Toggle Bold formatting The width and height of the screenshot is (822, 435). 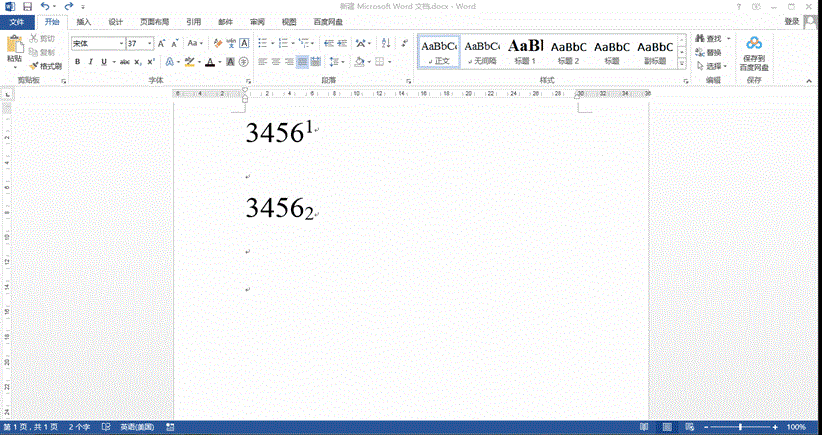77,62
